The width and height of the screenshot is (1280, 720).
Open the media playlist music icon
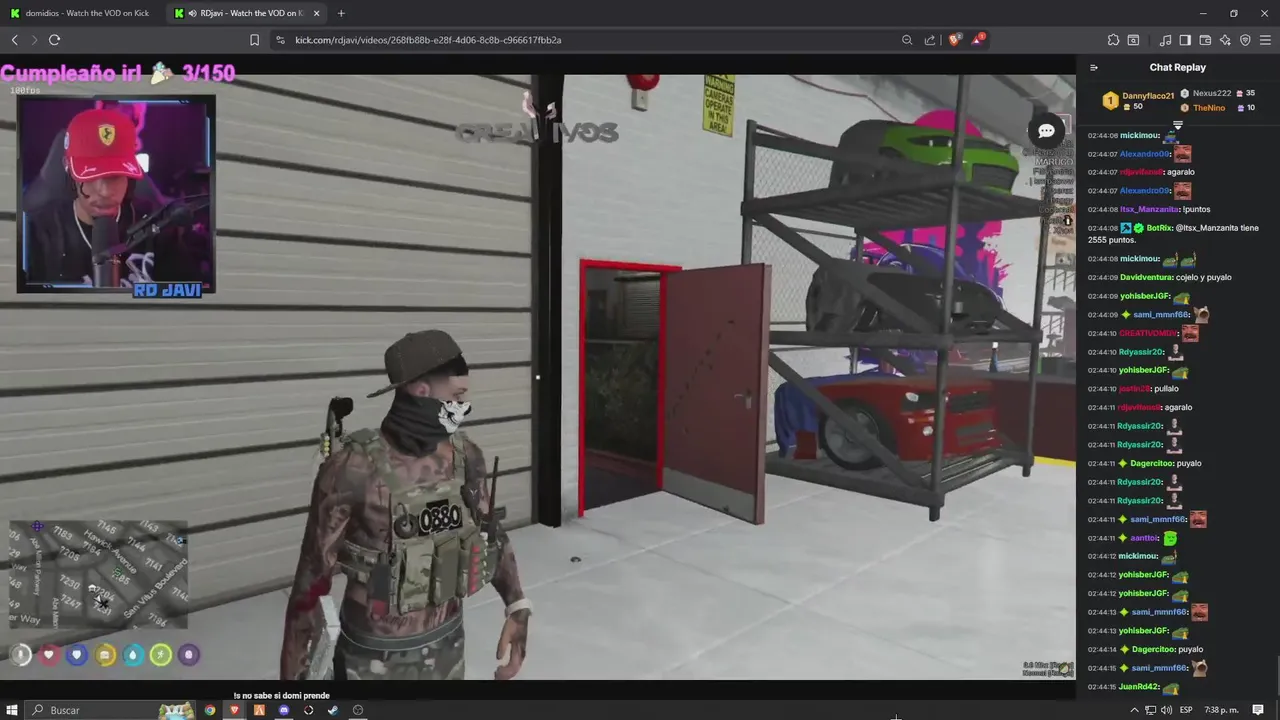(1165, 40)
